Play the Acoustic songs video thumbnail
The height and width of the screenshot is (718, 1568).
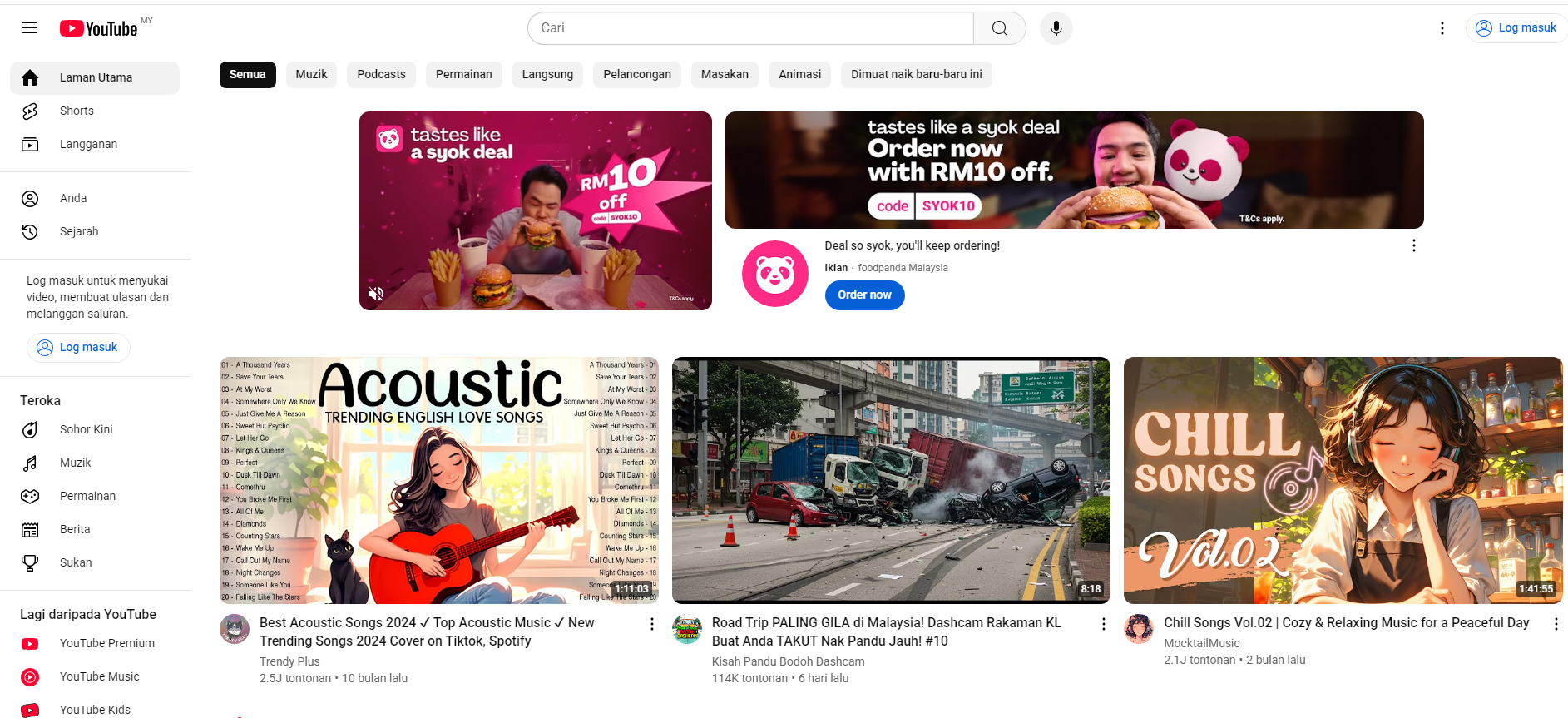tap(439, 480)
